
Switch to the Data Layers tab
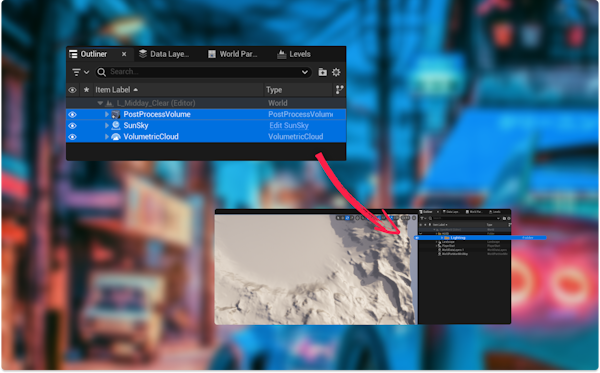(164, 54)
